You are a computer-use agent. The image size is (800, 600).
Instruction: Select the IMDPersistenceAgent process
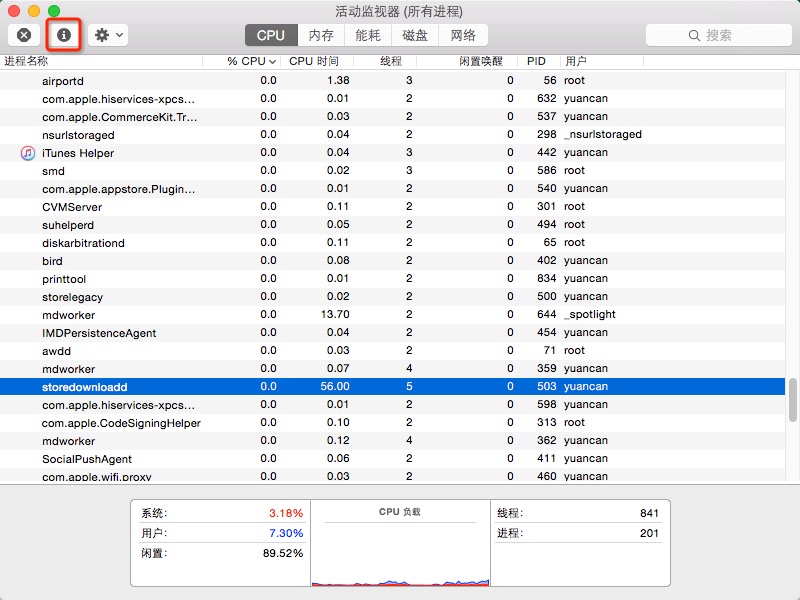[x=392, y=333]
